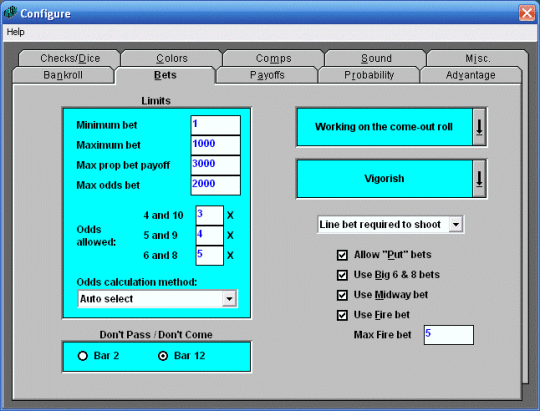The width and height of the screenshot is (540, 411).
Task: Expand the Odds calculation method dropdown
Action: coord(229,299)
